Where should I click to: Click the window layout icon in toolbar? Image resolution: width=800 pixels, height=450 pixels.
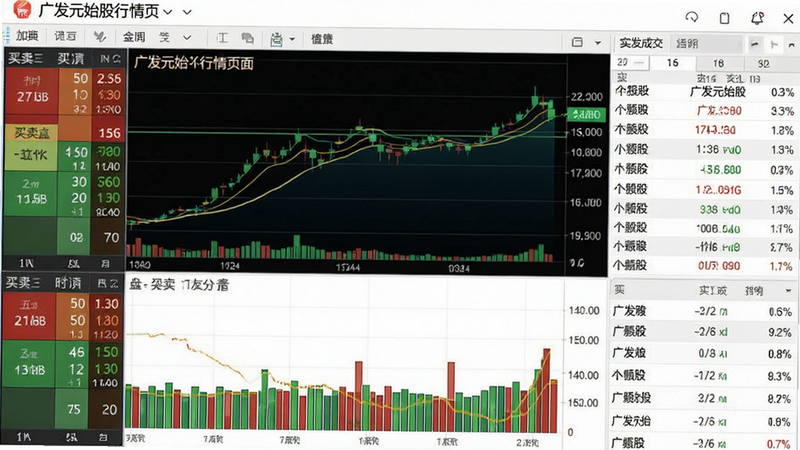coord(577,42)
